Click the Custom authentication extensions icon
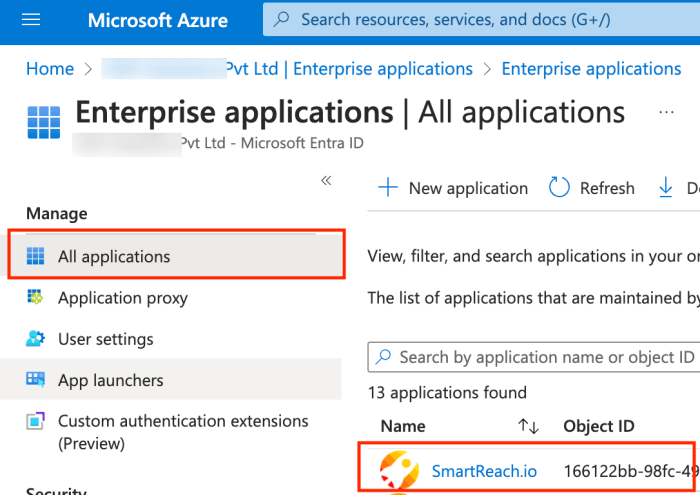The image size is (700, 495). click(35, 421)
